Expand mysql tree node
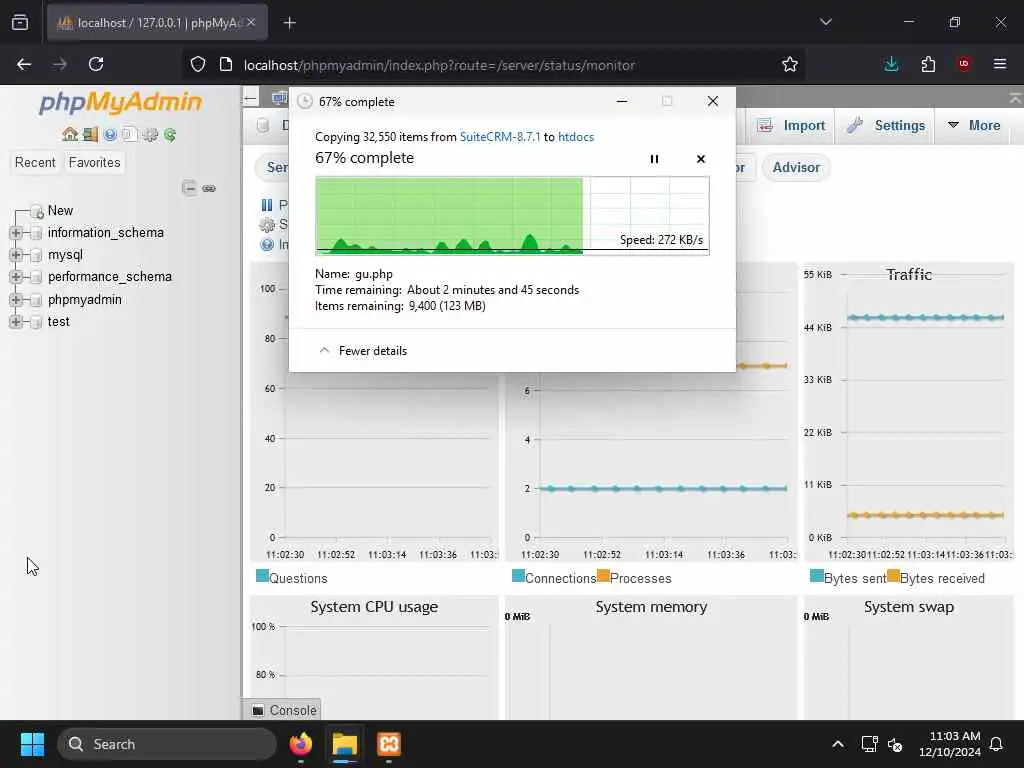Image resolution: width=1024 pixels, height=768 pixels. pyautogui.click(x=16, y=255)
